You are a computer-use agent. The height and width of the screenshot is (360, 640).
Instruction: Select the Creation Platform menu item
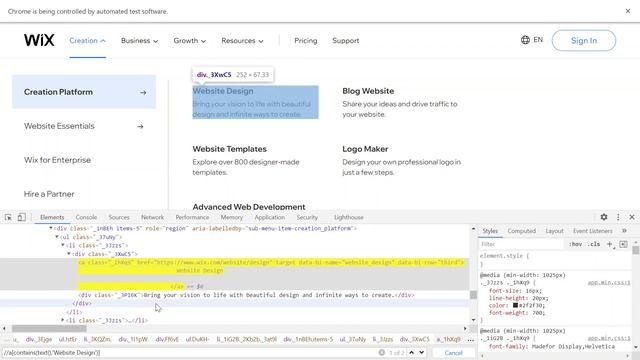[84, 92]
